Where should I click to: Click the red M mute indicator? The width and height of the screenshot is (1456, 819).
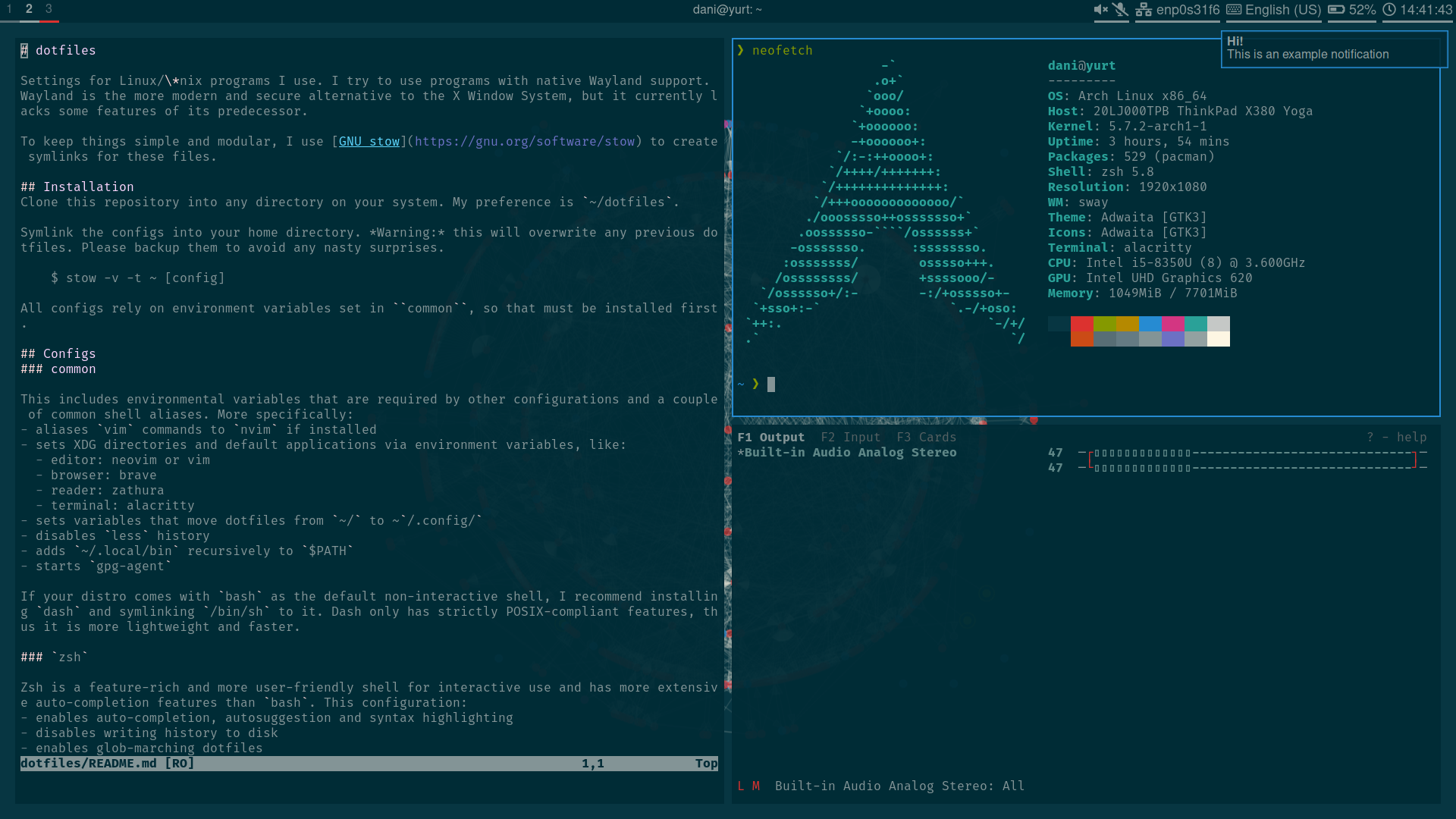pyautogui.click(x=756, y=786)
